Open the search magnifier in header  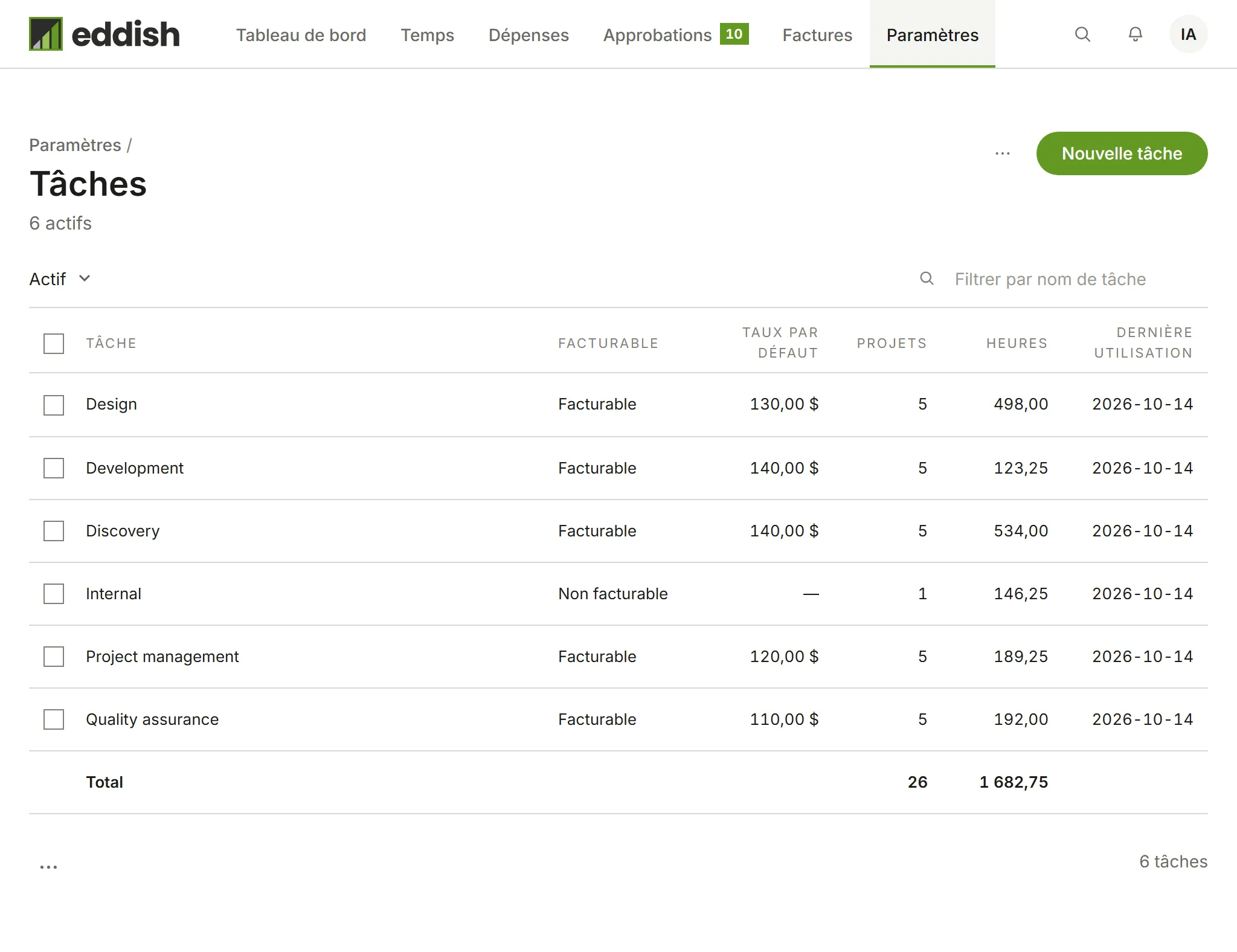click(x=1082, y=34)
